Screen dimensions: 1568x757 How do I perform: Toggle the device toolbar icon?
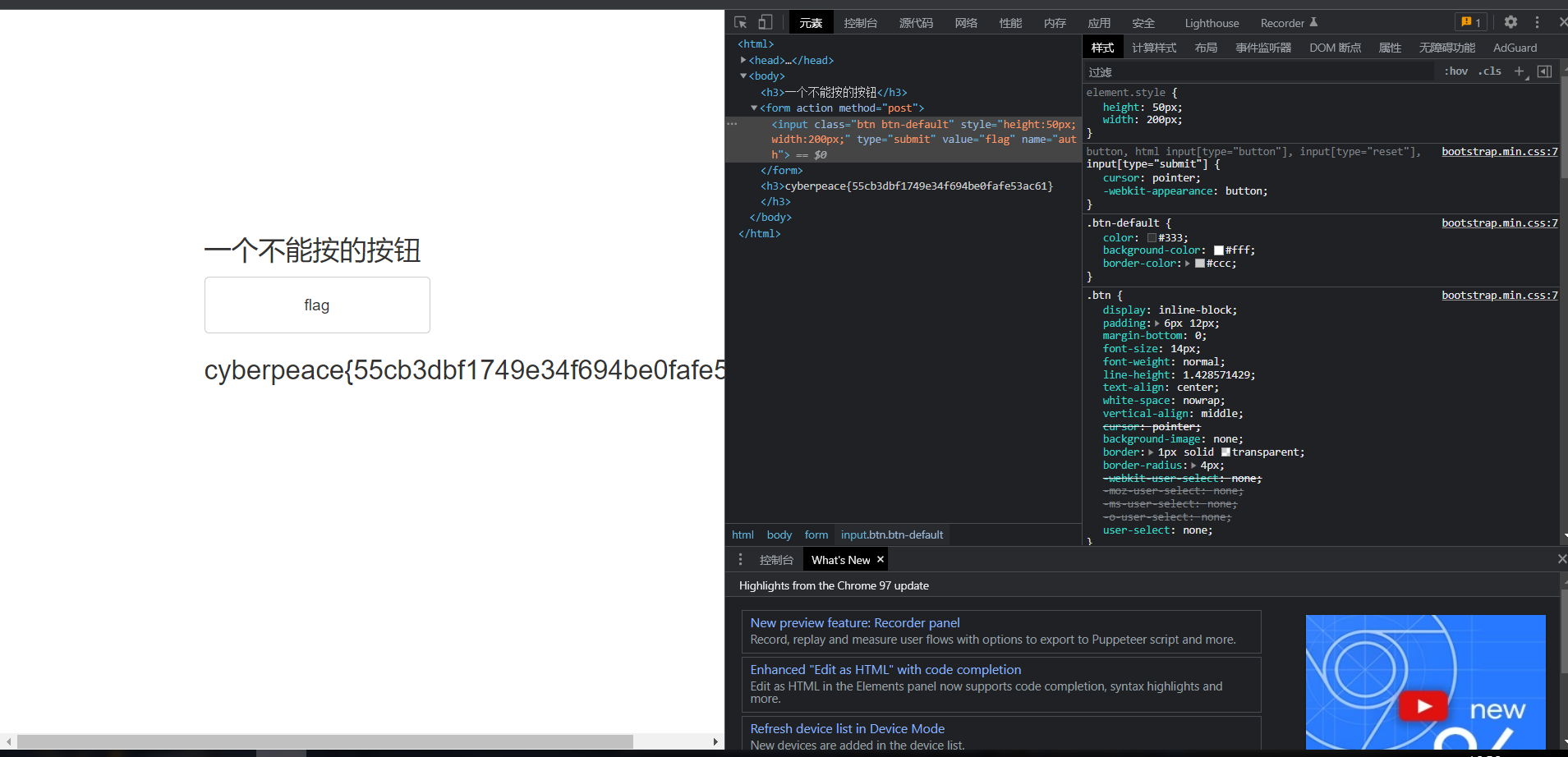coord(765,22)
